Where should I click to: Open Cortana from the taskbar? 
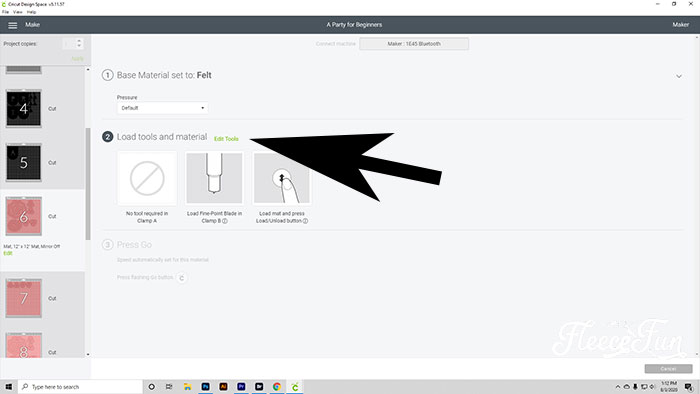click(151, 387)
